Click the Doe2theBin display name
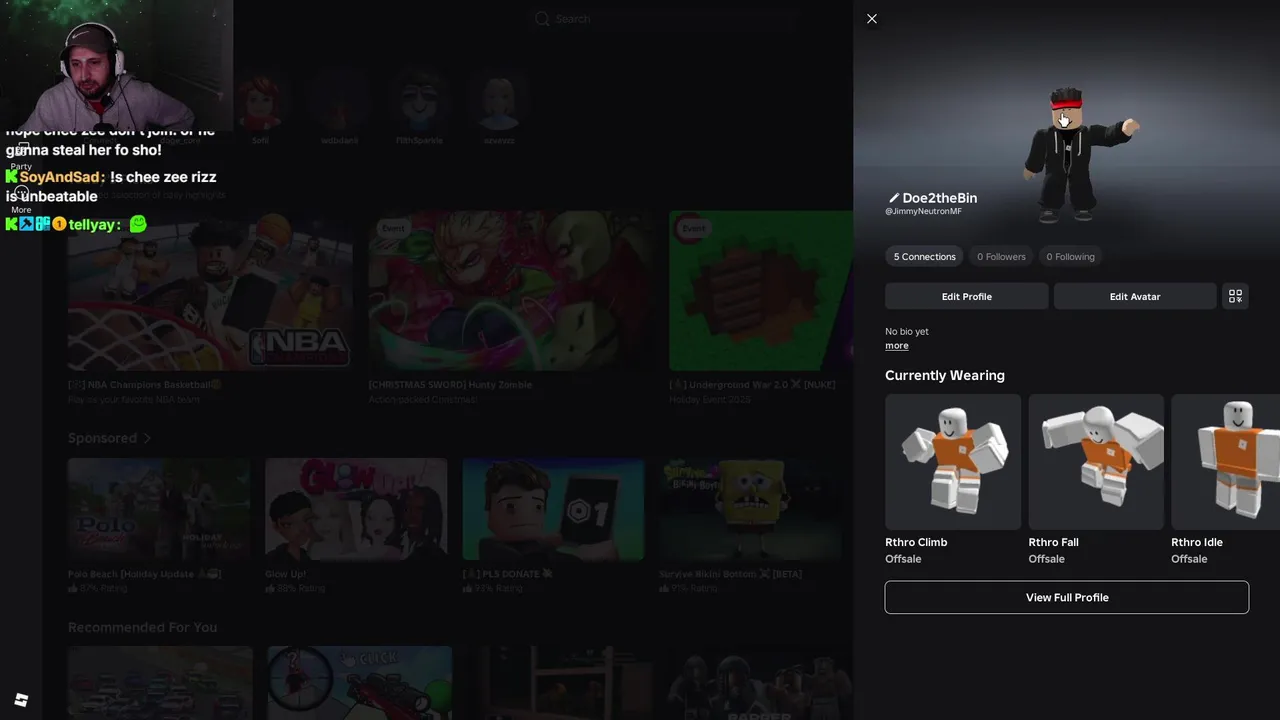 pyautogui.click(x=940, y=198)
